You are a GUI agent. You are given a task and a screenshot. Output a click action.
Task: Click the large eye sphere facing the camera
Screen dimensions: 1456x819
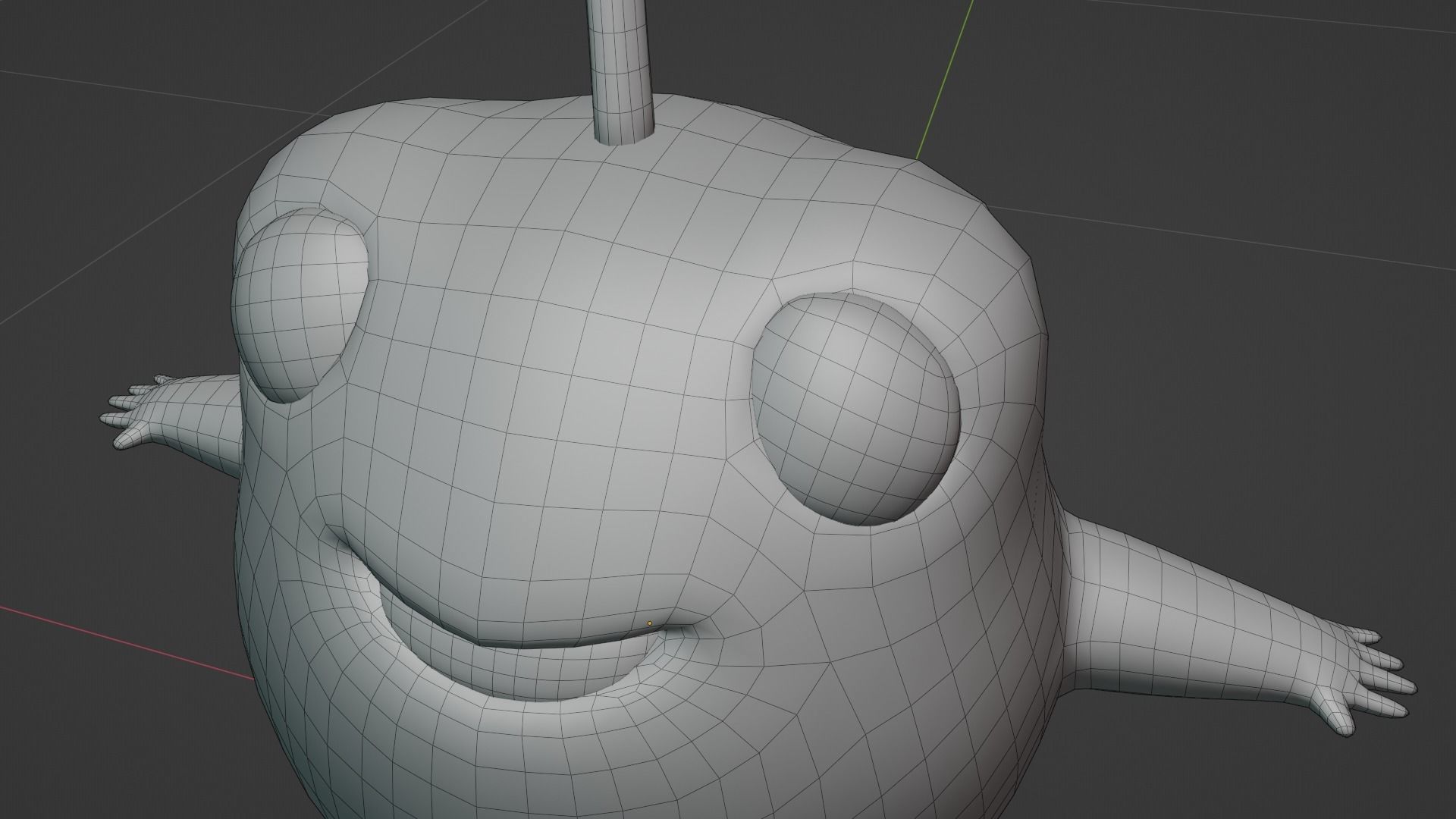click(x=858, y=410)
